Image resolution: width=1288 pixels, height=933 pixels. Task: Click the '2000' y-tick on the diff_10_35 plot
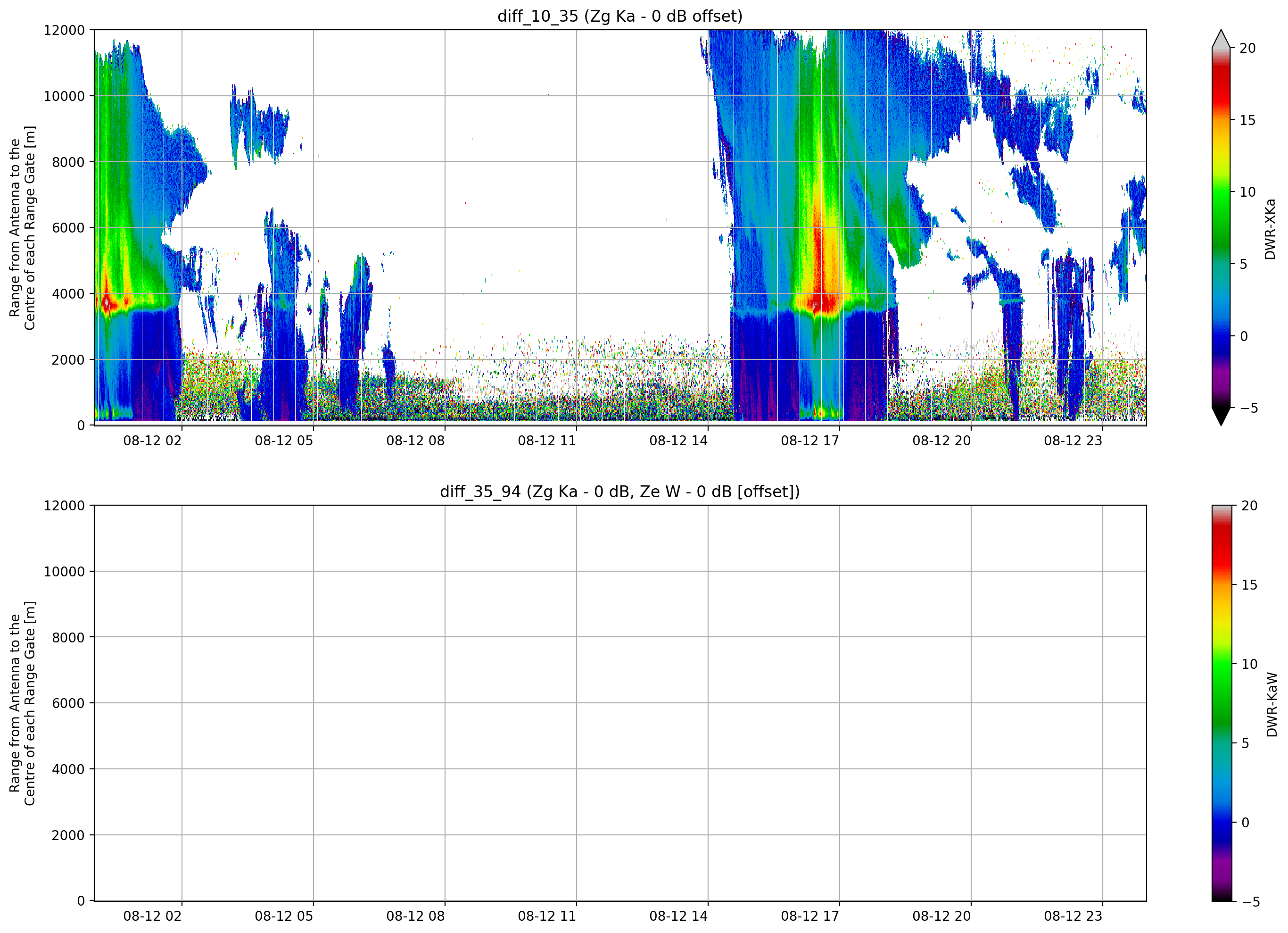(68, 360)
